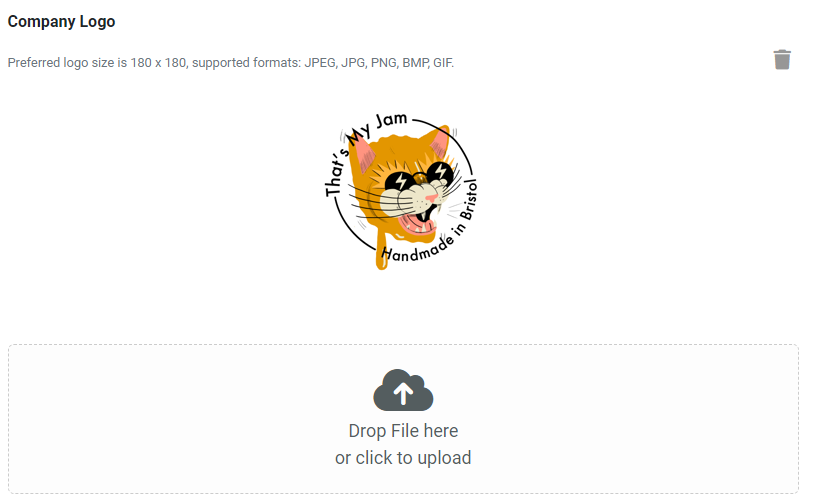Click the "Company Logo" heading
Image resolution: width=814 pixels, height=500 pixels.
(61, 21)
